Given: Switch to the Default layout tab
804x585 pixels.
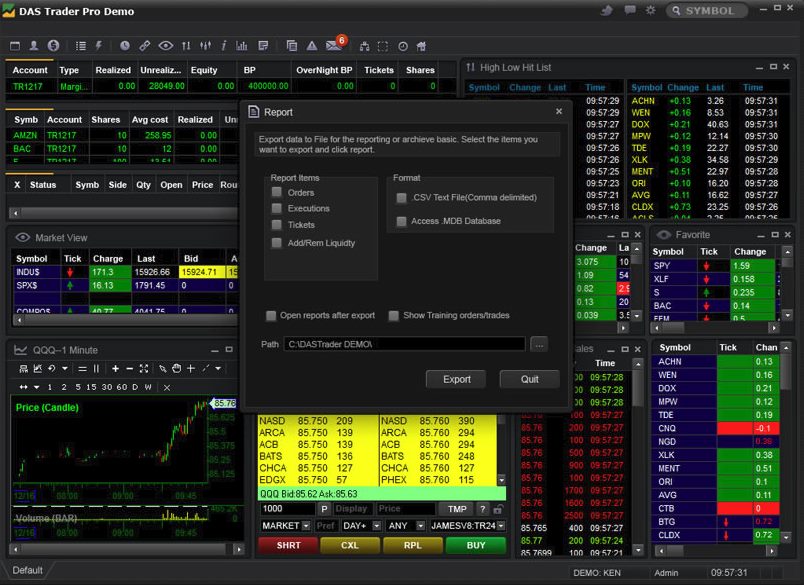Looking at the screenshot, I should [28, 570].
